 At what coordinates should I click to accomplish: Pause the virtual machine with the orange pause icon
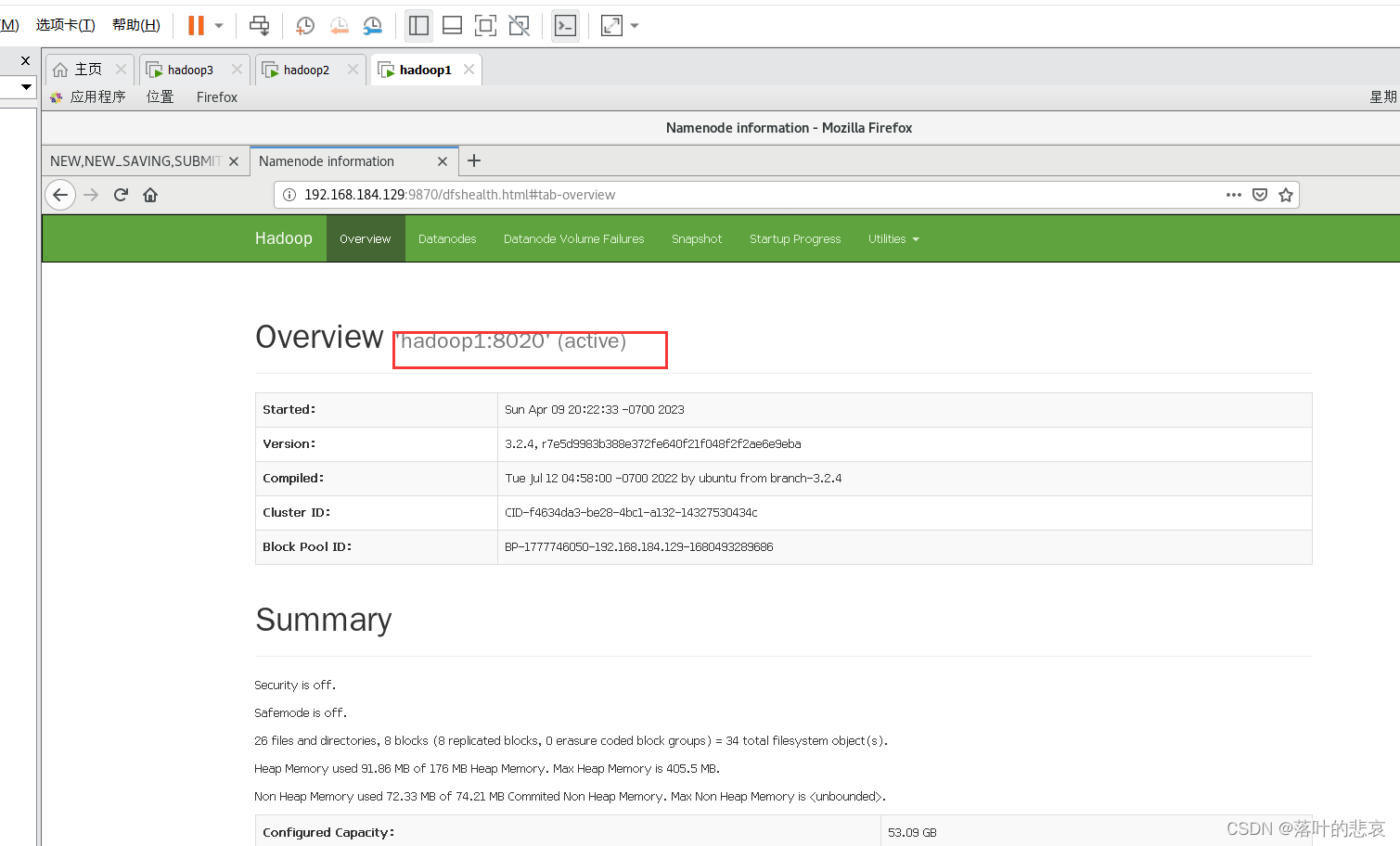point(196,26)
